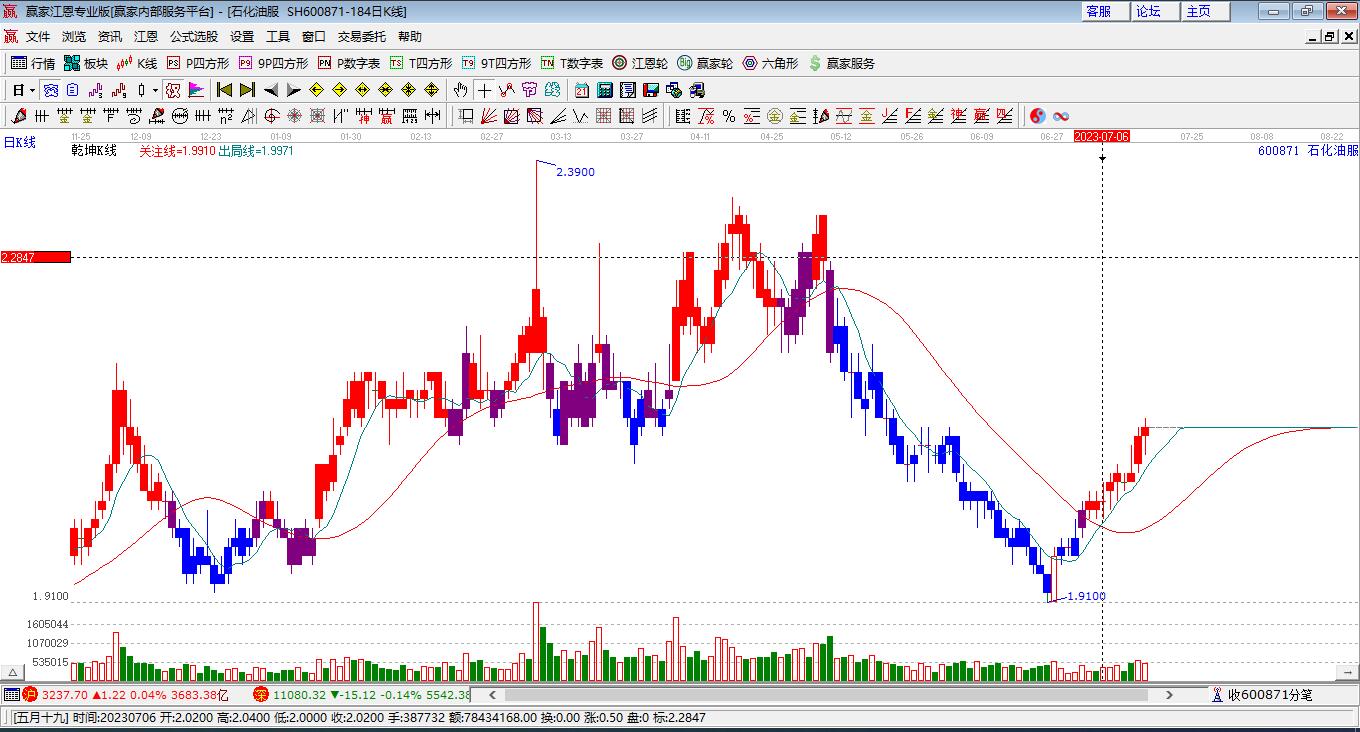Viewport: 1360px width, 732px height.
Task: Open 赢家服务 service page
Action: 841,63
